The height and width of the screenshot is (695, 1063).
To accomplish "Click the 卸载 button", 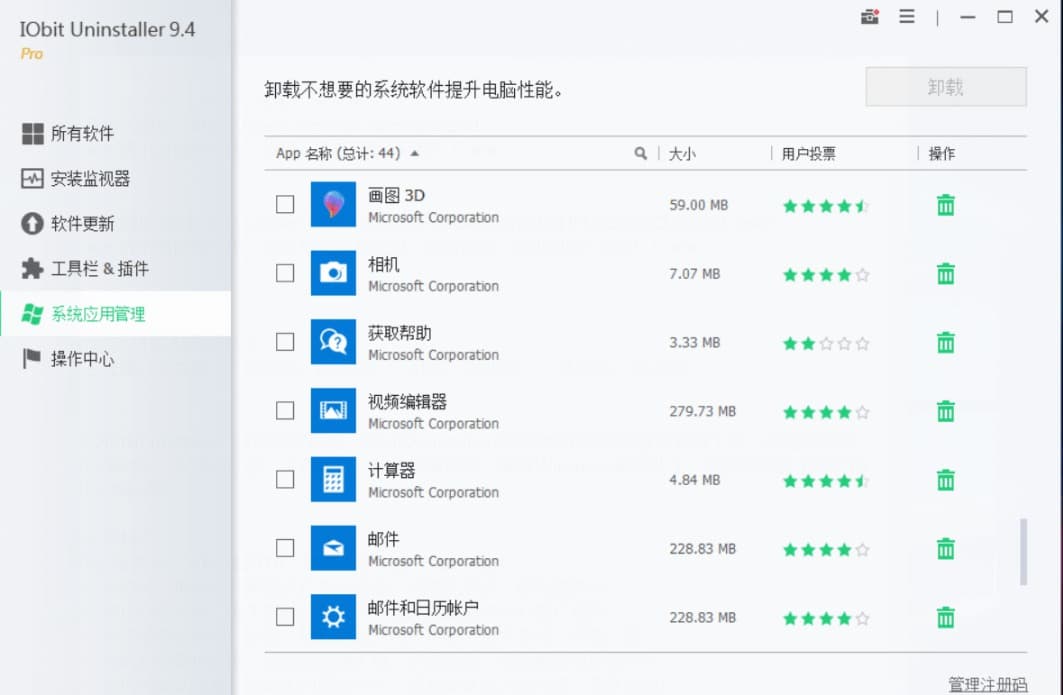I will [946, 87].
